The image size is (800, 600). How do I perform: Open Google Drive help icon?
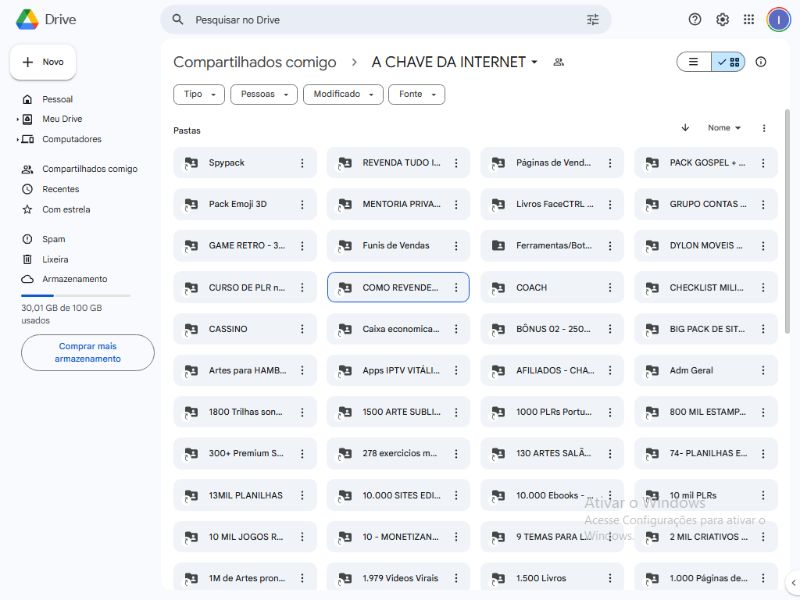(x=695, y=19)
